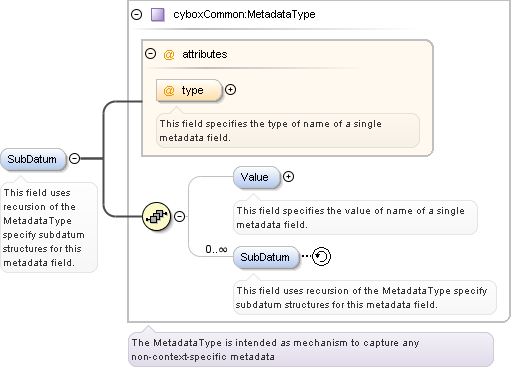This screenshot has width=512, height=370.
Task: Select the nested SubDatum element node
Action: click(266, 257)
